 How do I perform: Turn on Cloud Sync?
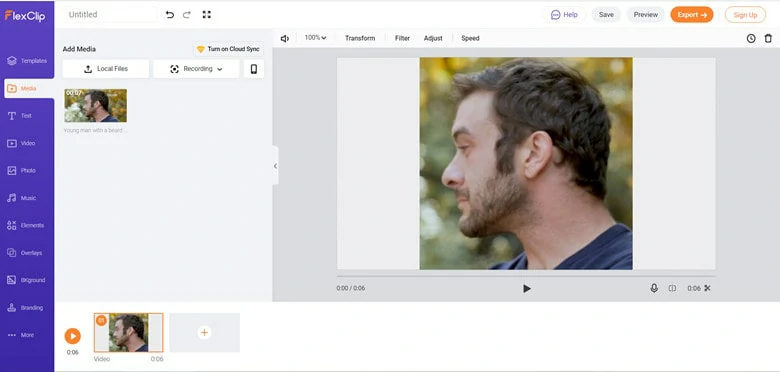pyautogui.click(x=228, y=49)
